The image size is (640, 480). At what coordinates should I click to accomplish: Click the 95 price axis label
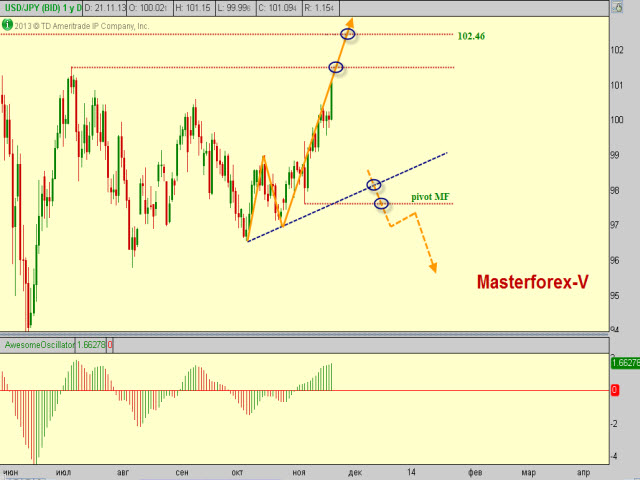(614, 295)
